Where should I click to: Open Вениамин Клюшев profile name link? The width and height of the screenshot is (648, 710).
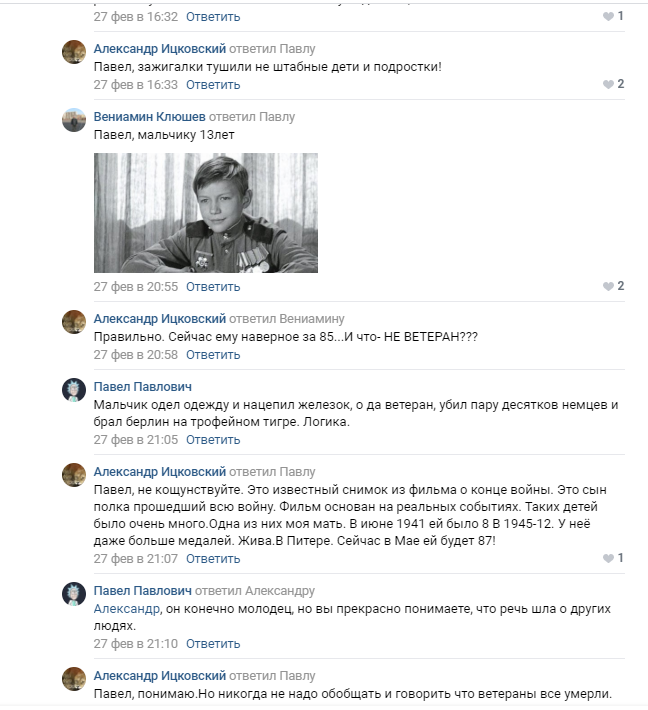tap(149, 117)
